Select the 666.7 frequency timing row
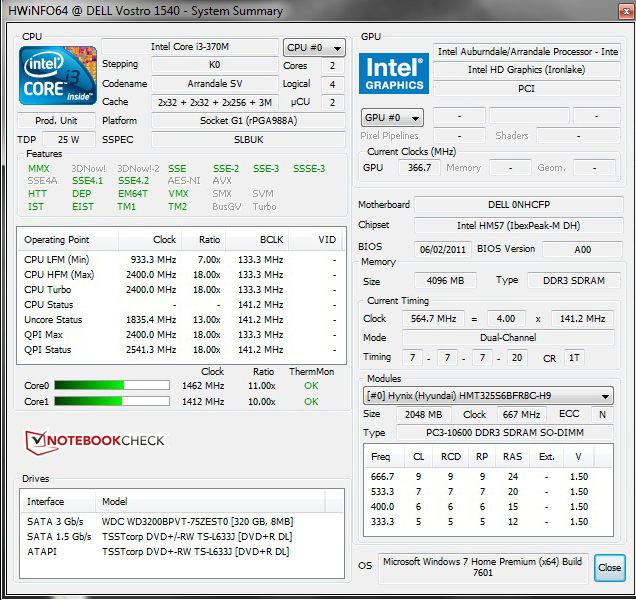 (x=487, y=477)
